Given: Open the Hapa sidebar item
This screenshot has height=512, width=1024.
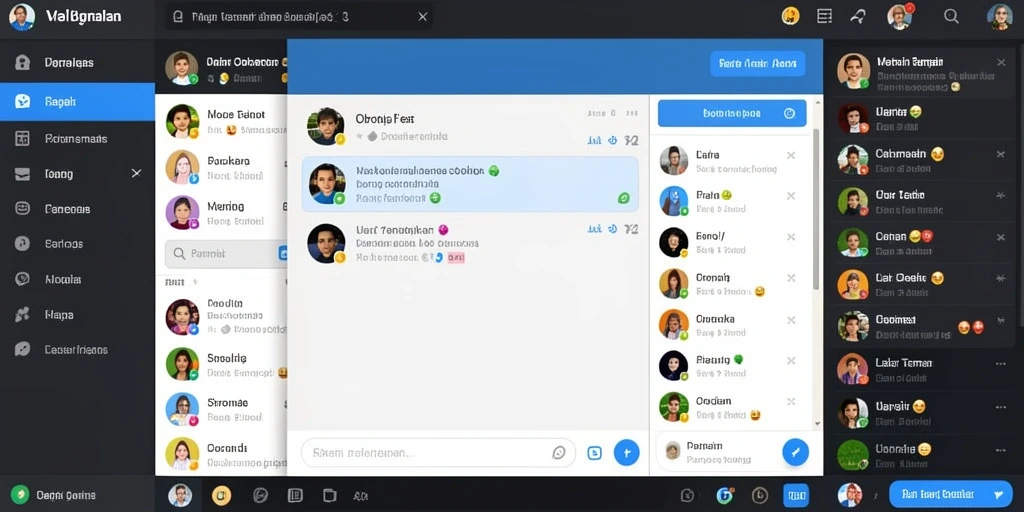Looking at the screenshot, I should click(x=77, y=314).
